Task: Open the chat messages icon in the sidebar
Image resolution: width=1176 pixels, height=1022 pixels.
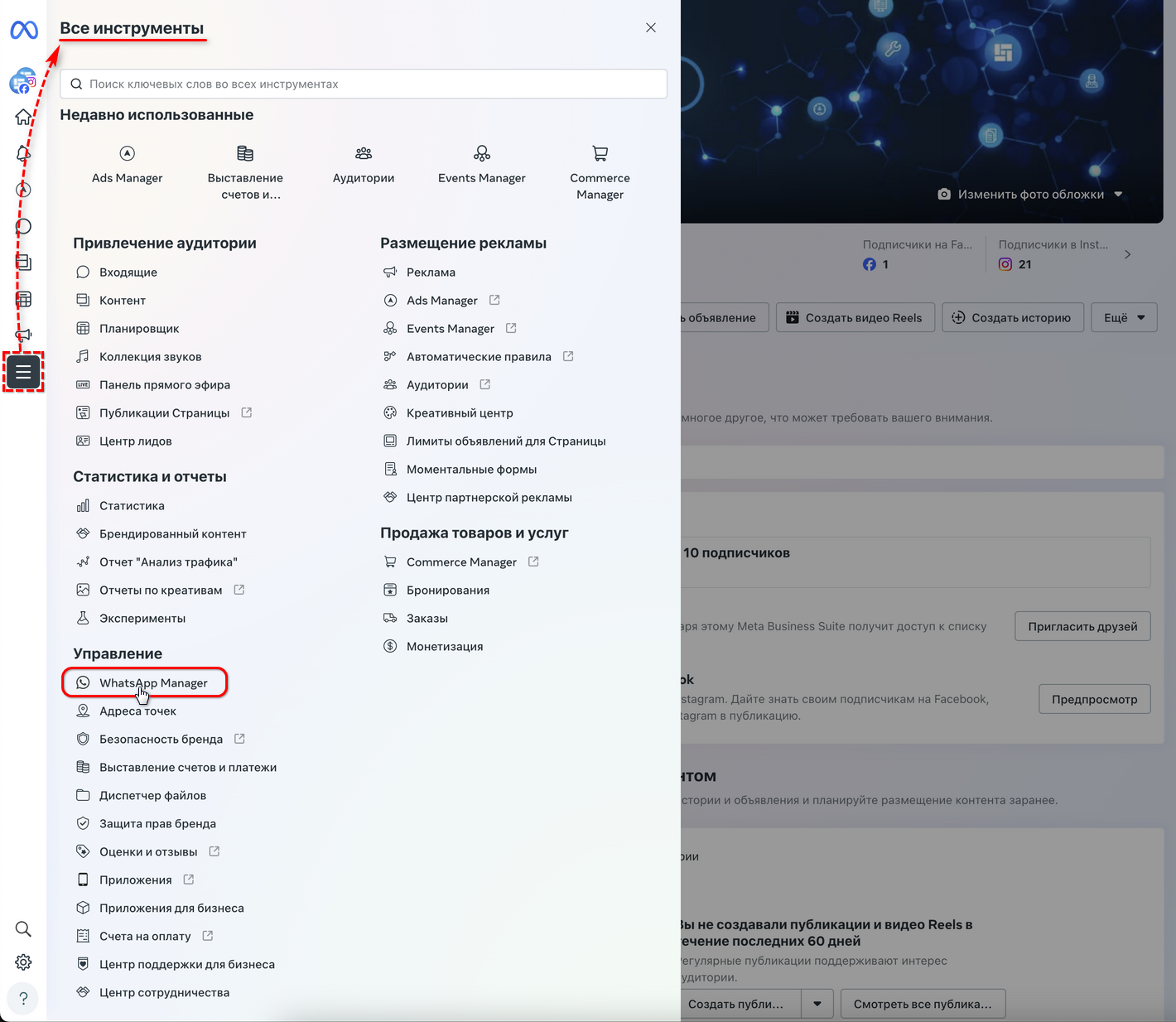Action: coord(23,225)
